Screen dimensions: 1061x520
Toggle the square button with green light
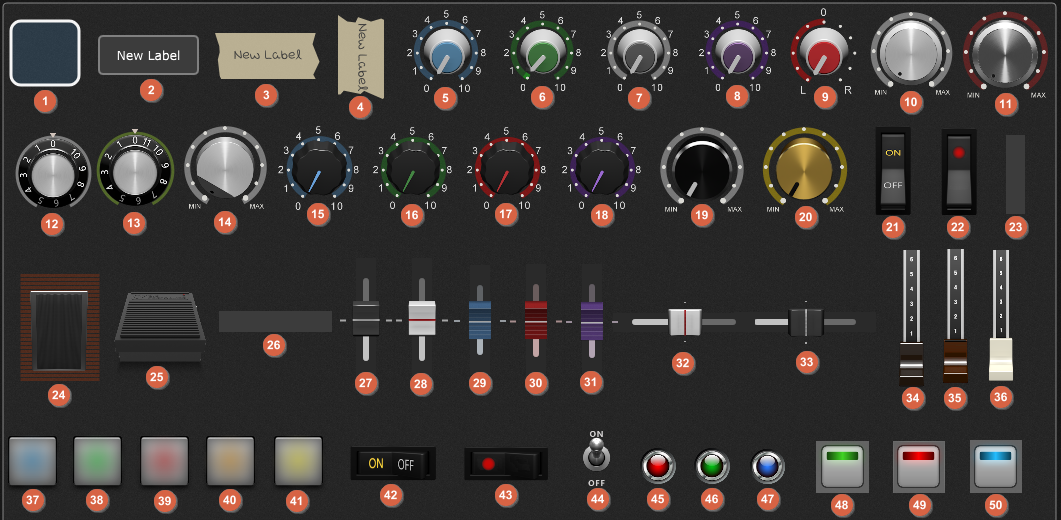[842, 466]
